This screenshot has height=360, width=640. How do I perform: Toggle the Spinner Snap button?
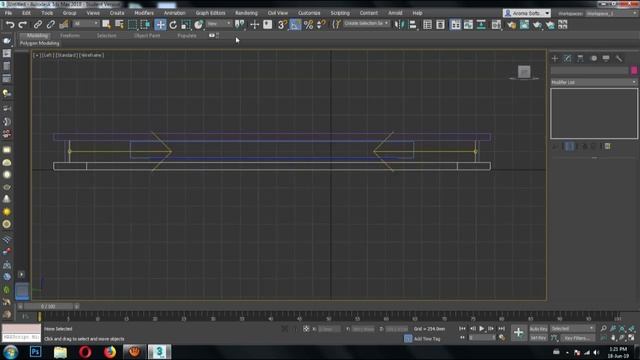321,24
